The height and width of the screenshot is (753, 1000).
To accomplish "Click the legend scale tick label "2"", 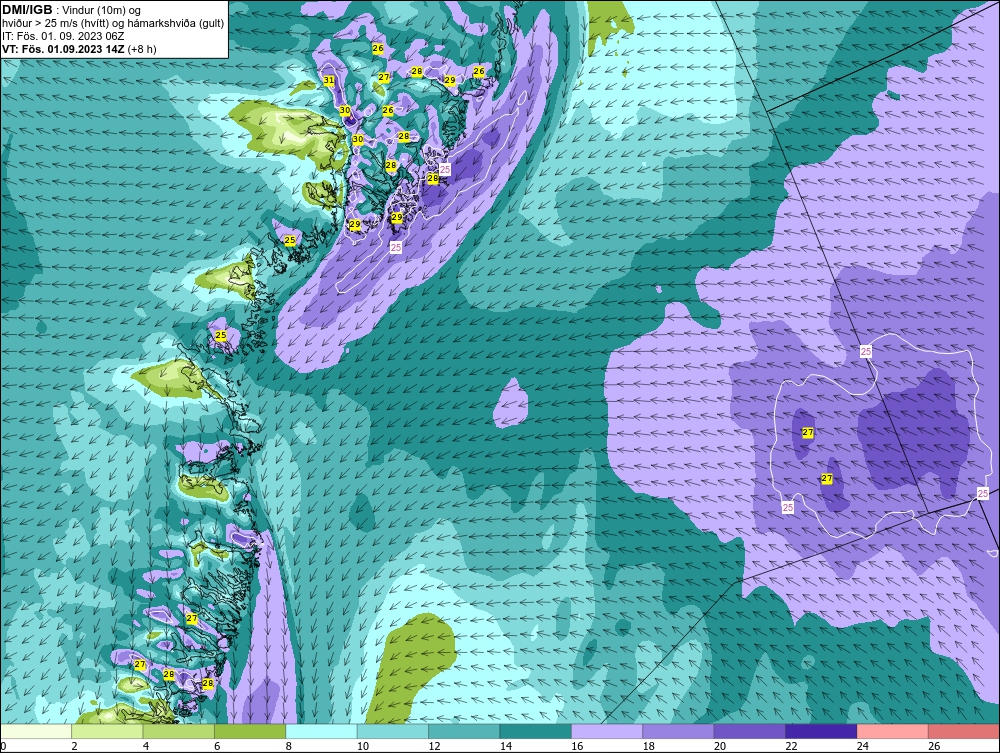I will 75,746.
